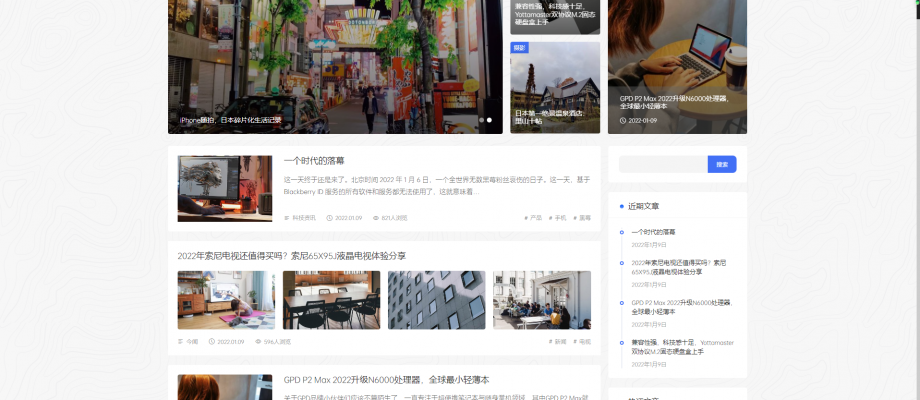Click the category list icon beside 科技资讯
Viewport: 920px width, 400px height.
point(286,218)
